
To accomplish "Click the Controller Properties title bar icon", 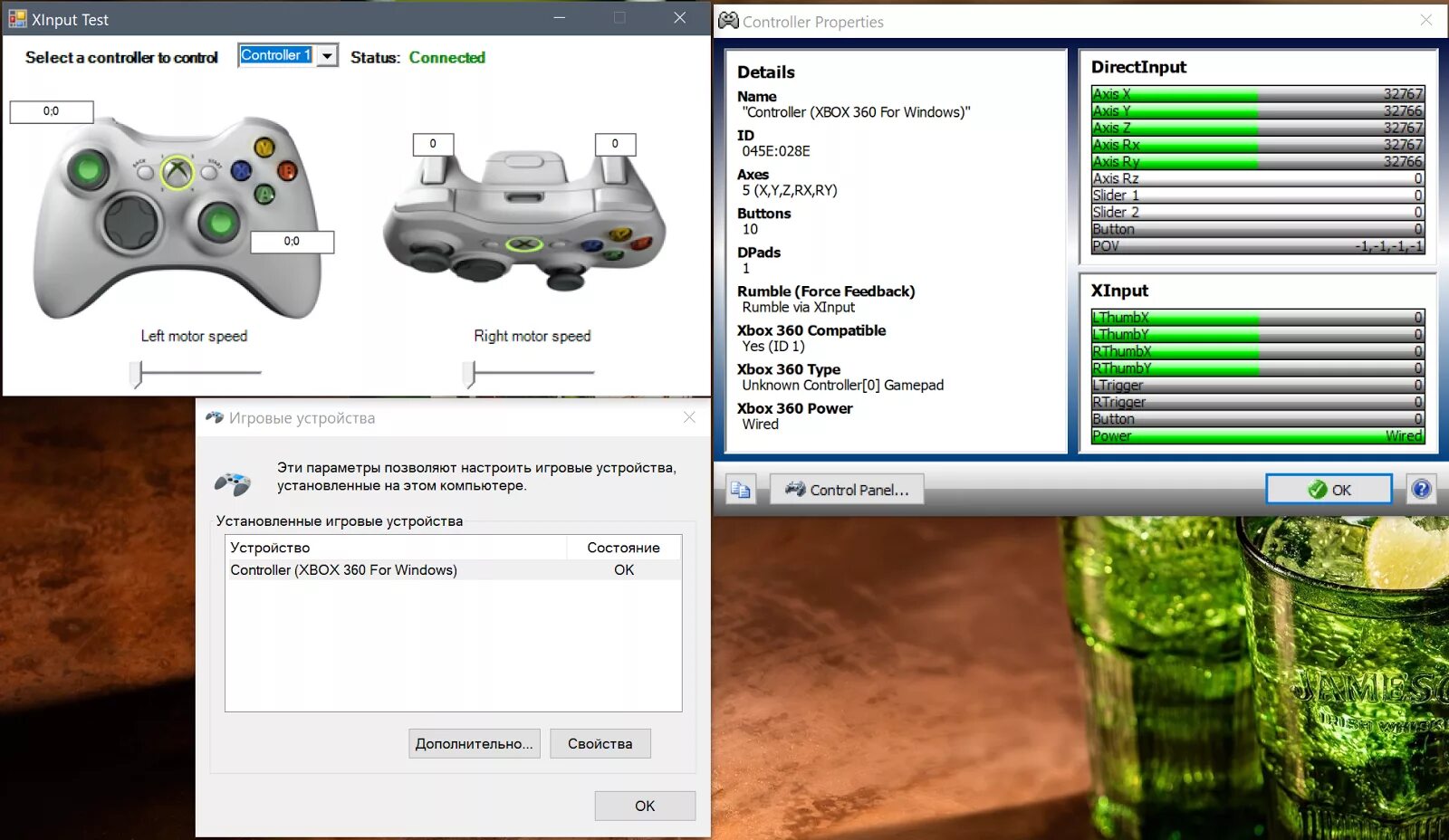I will coord(728,21).
